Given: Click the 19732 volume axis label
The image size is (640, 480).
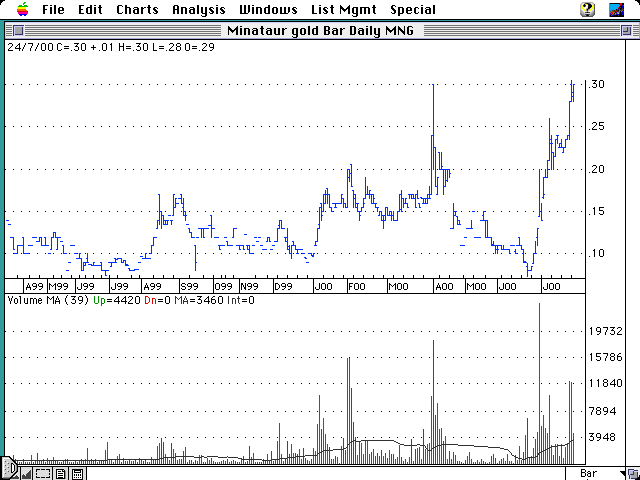Looking at the screenshot, I should [606, 331].
